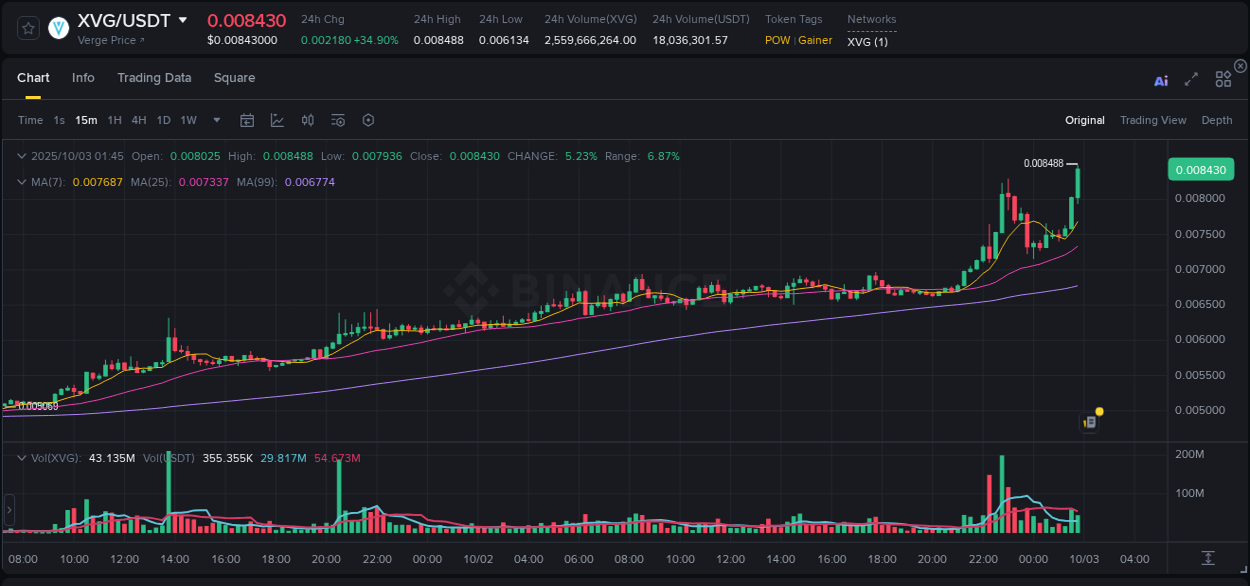
Task: Click the POW token tag
Action: pyautogui.click(x=777, y=40)
